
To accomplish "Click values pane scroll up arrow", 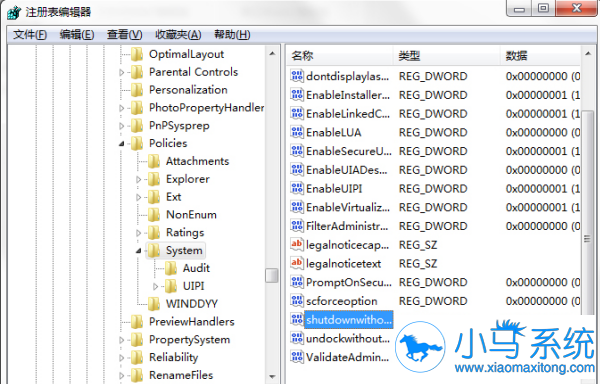I will [x=588, y=54].
